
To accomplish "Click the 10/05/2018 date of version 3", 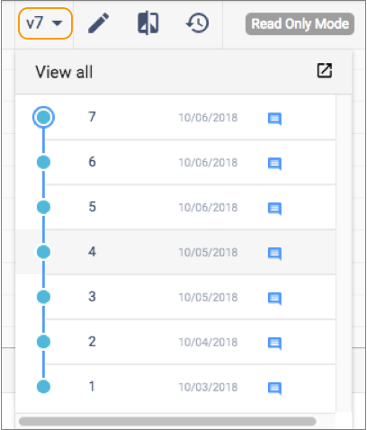I will click(208, 297).
